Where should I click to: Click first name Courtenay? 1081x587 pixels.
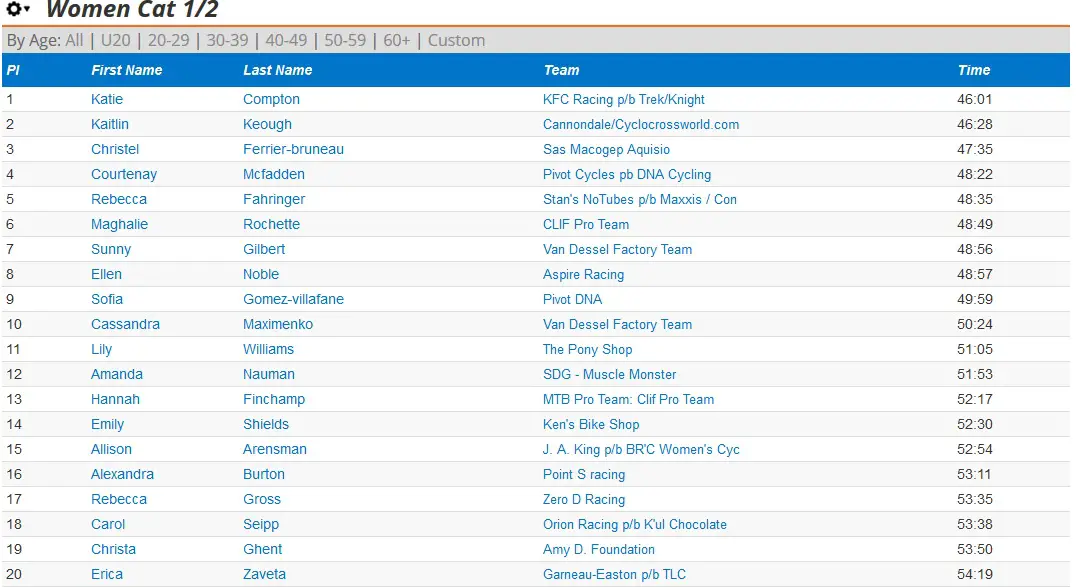point(124,175)
